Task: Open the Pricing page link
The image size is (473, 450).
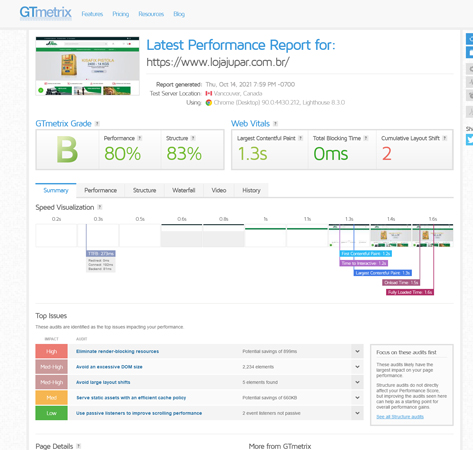Action: pos(120,14)
